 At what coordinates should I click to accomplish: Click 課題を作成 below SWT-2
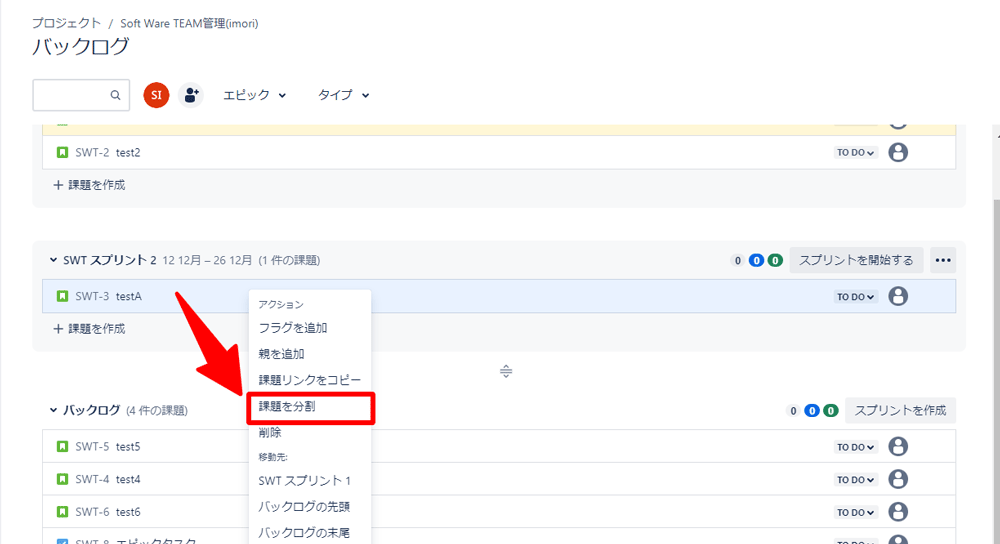pos(89,185)
